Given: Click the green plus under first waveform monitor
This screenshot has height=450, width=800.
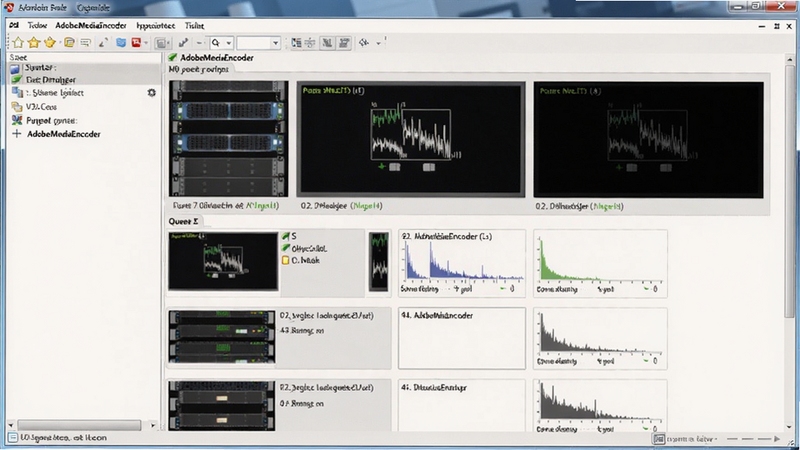Looking at the screenshot, I should click(381, 166).
